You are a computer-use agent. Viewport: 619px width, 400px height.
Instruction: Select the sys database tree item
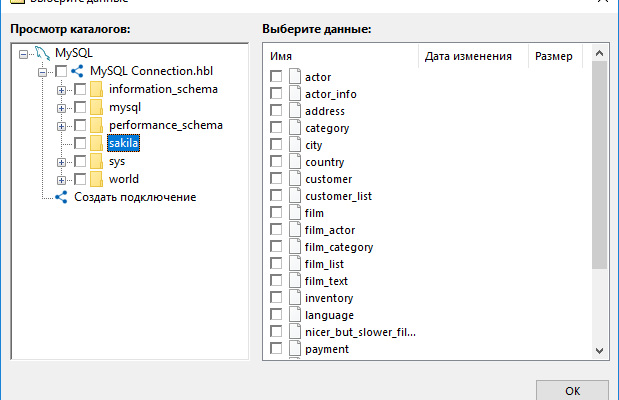tap(116, 162)
